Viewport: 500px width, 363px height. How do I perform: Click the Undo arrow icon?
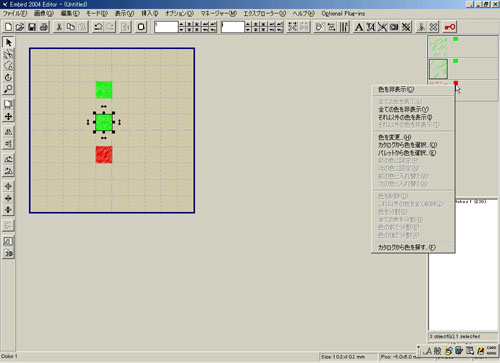98,27
